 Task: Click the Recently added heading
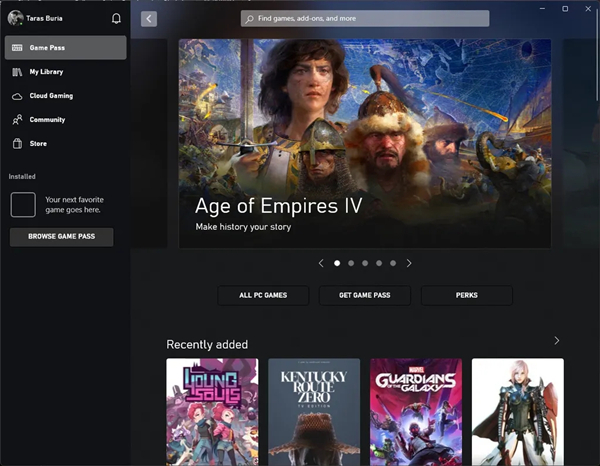pos(207,345)
